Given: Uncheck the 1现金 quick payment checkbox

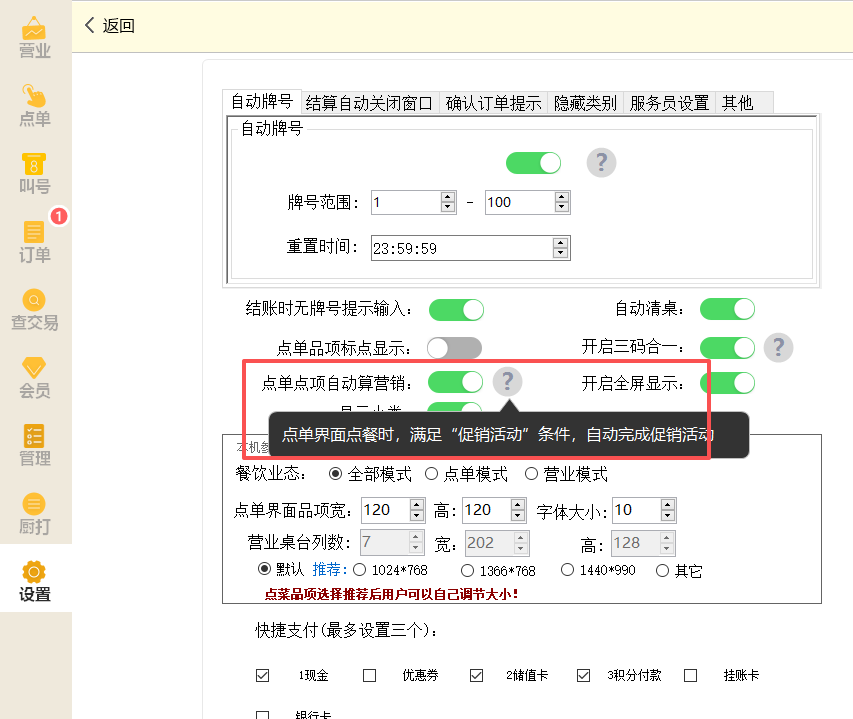Looking at the screenshot, I should 262,675.
